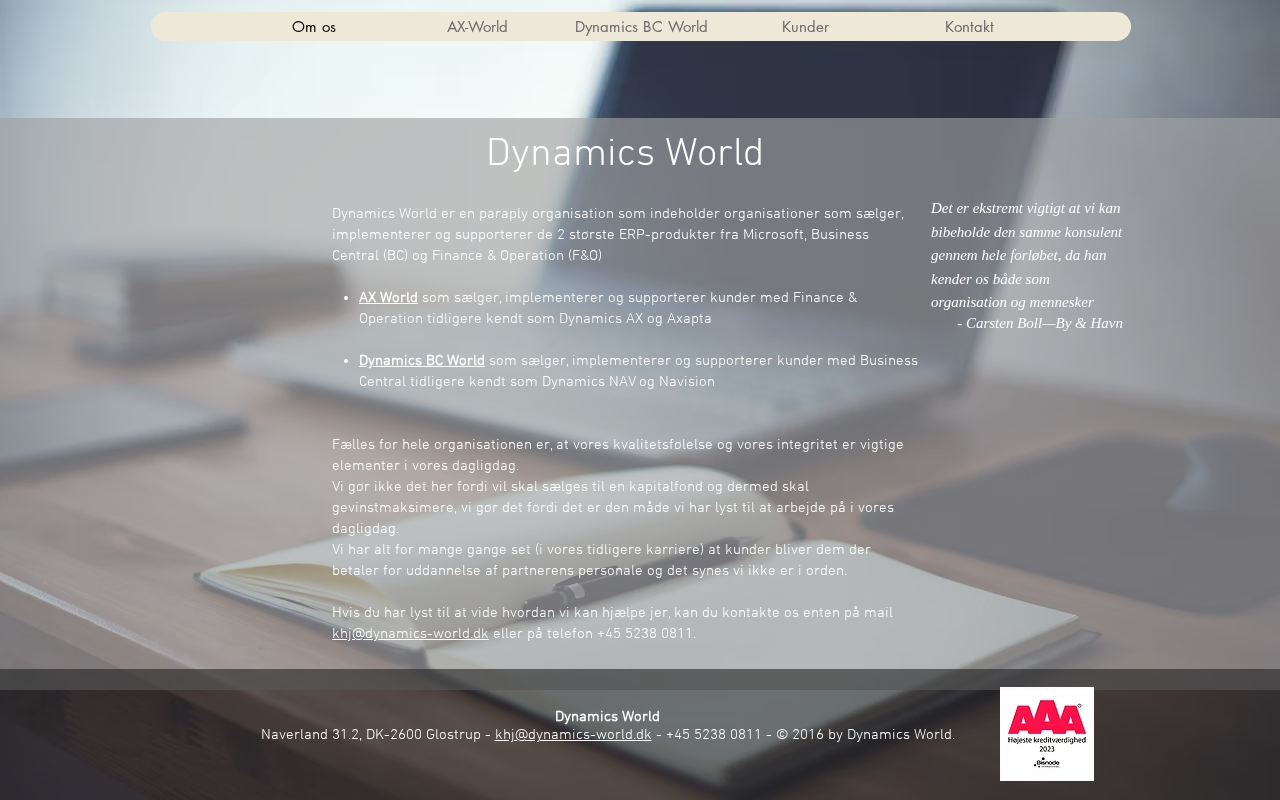Click the Carsten Boll attribution line

click(1039, 323)
